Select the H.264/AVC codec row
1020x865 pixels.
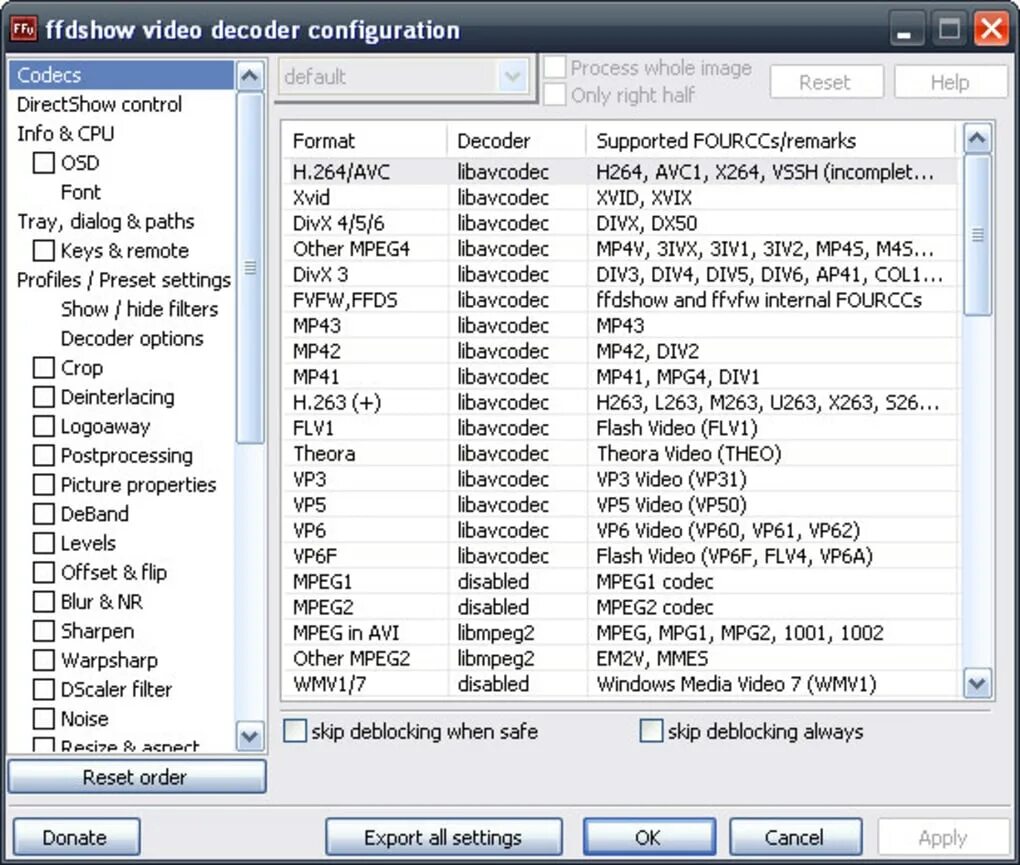pos(621,172)
